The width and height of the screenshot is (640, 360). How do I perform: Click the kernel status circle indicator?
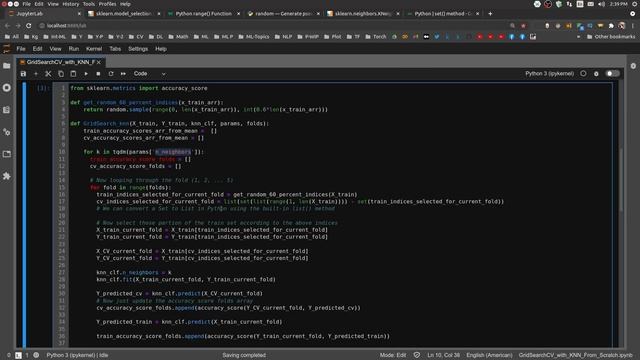click(583, 73)
